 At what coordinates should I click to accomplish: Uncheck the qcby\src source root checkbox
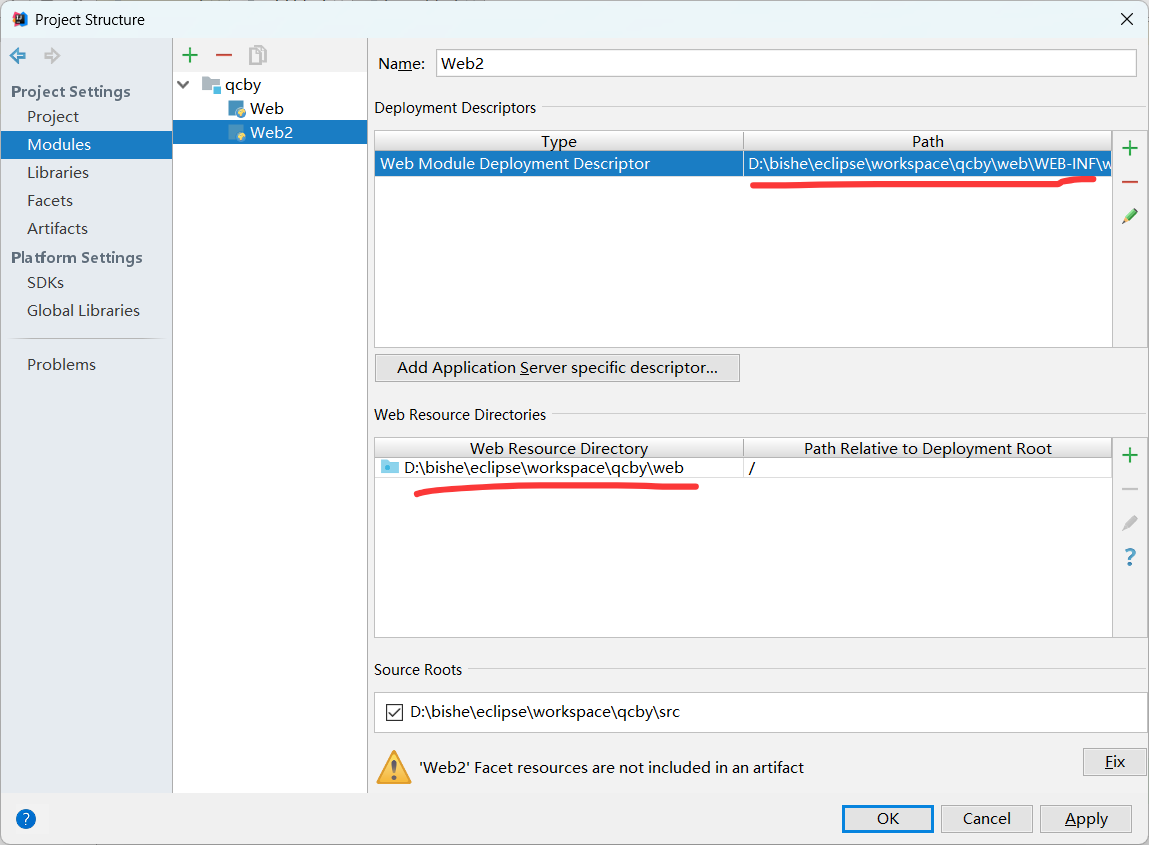[x=394, y=712]
